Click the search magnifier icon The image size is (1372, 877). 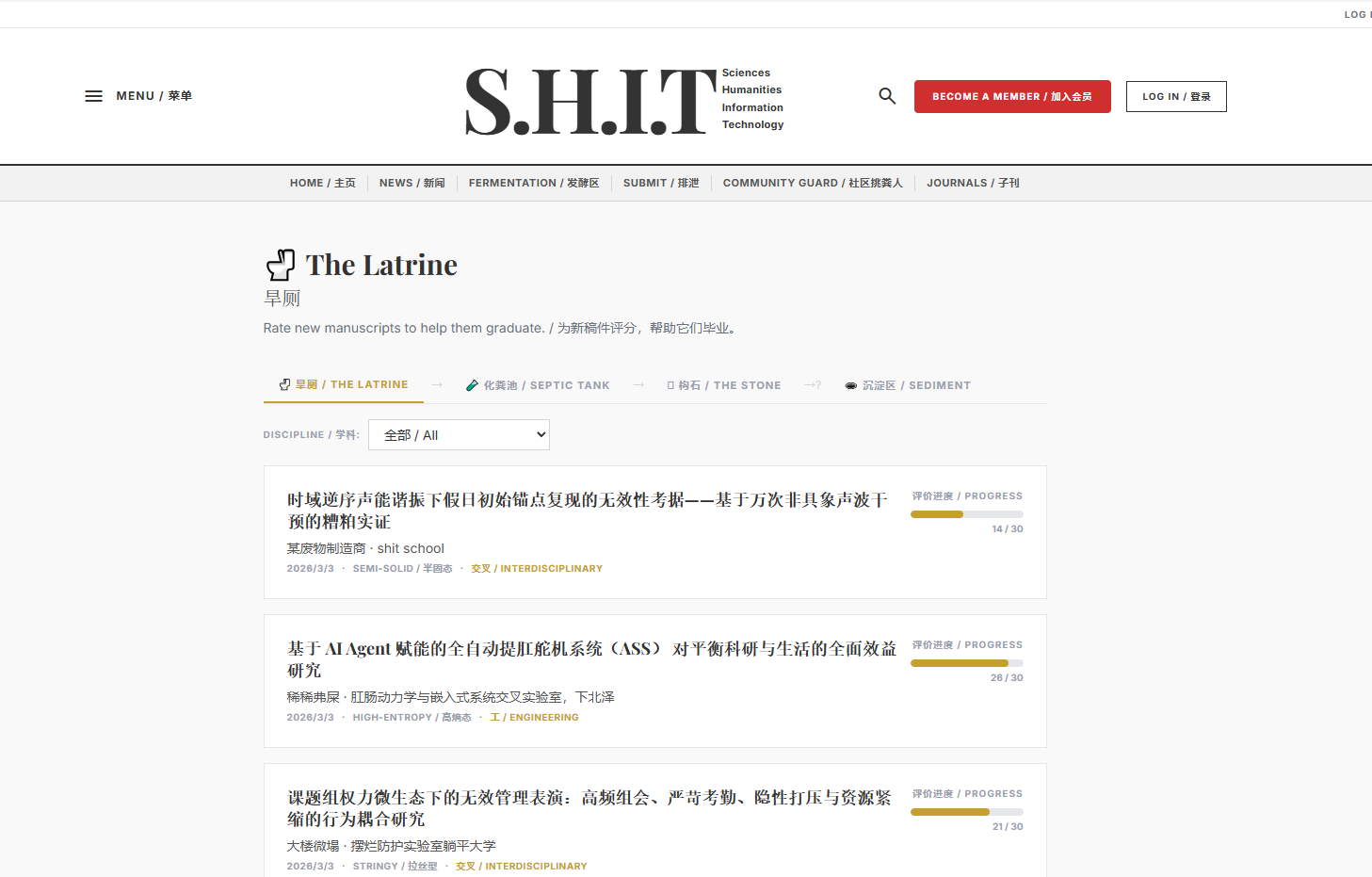(x=887, y=96)
